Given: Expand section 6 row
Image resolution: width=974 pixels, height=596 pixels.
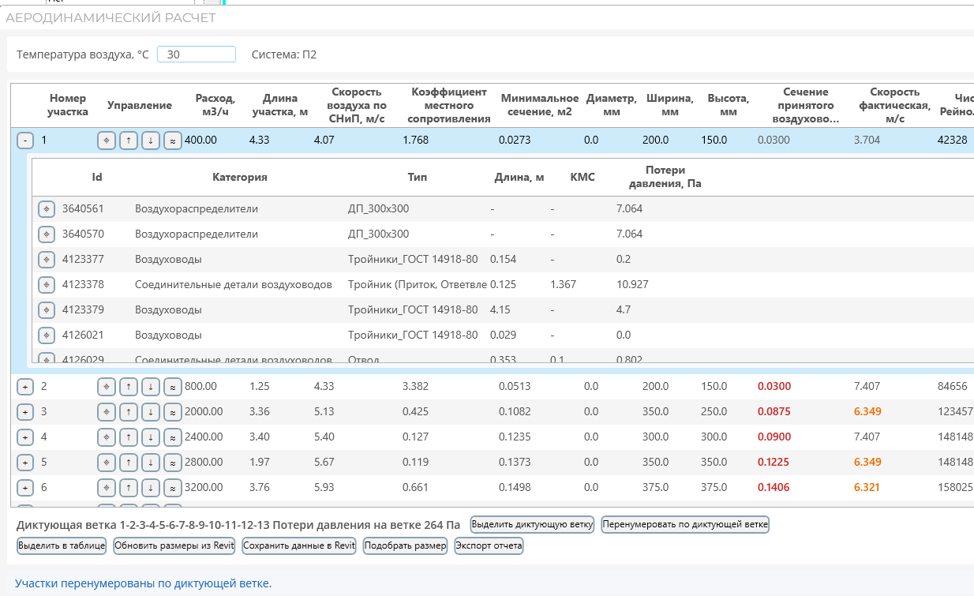Looking at the screenshot, I should pyautogui.click(x=25, y=488).
